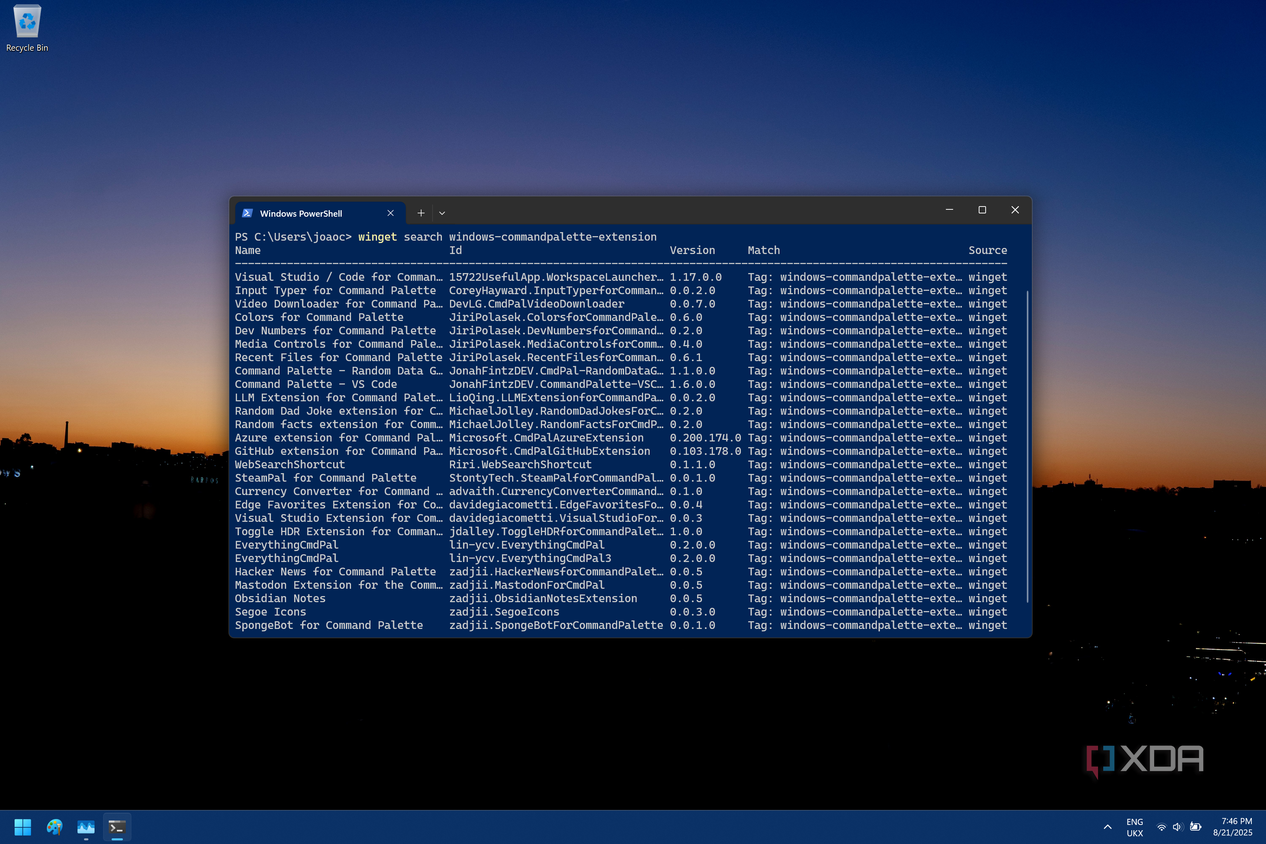Image resolution: width=1266 pixels, height=844 pixels.
Task: Select the Windows PowerShell tab
Action: 320,213
